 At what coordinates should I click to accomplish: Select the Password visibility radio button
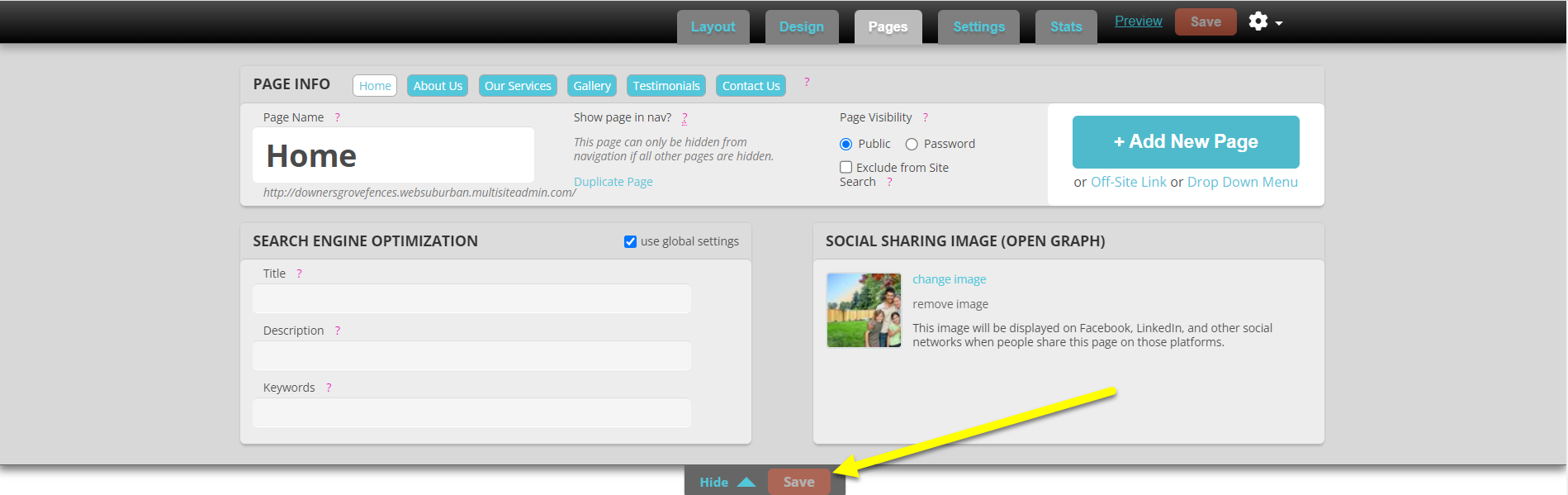pos(912,144)
